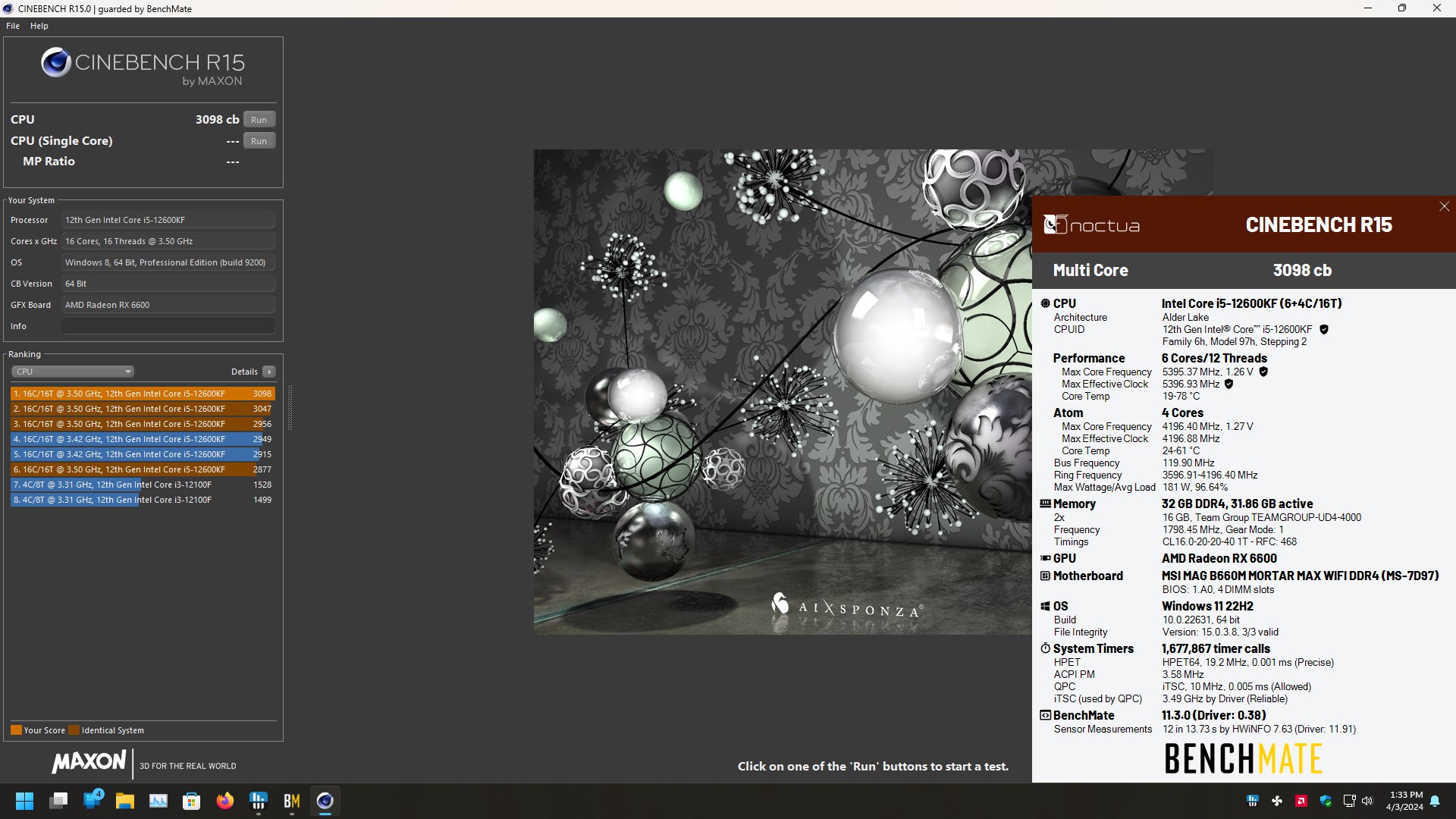Run the CPU multi-core benchmark
Screen dimensions: 1456x819
tap(259, 120)
